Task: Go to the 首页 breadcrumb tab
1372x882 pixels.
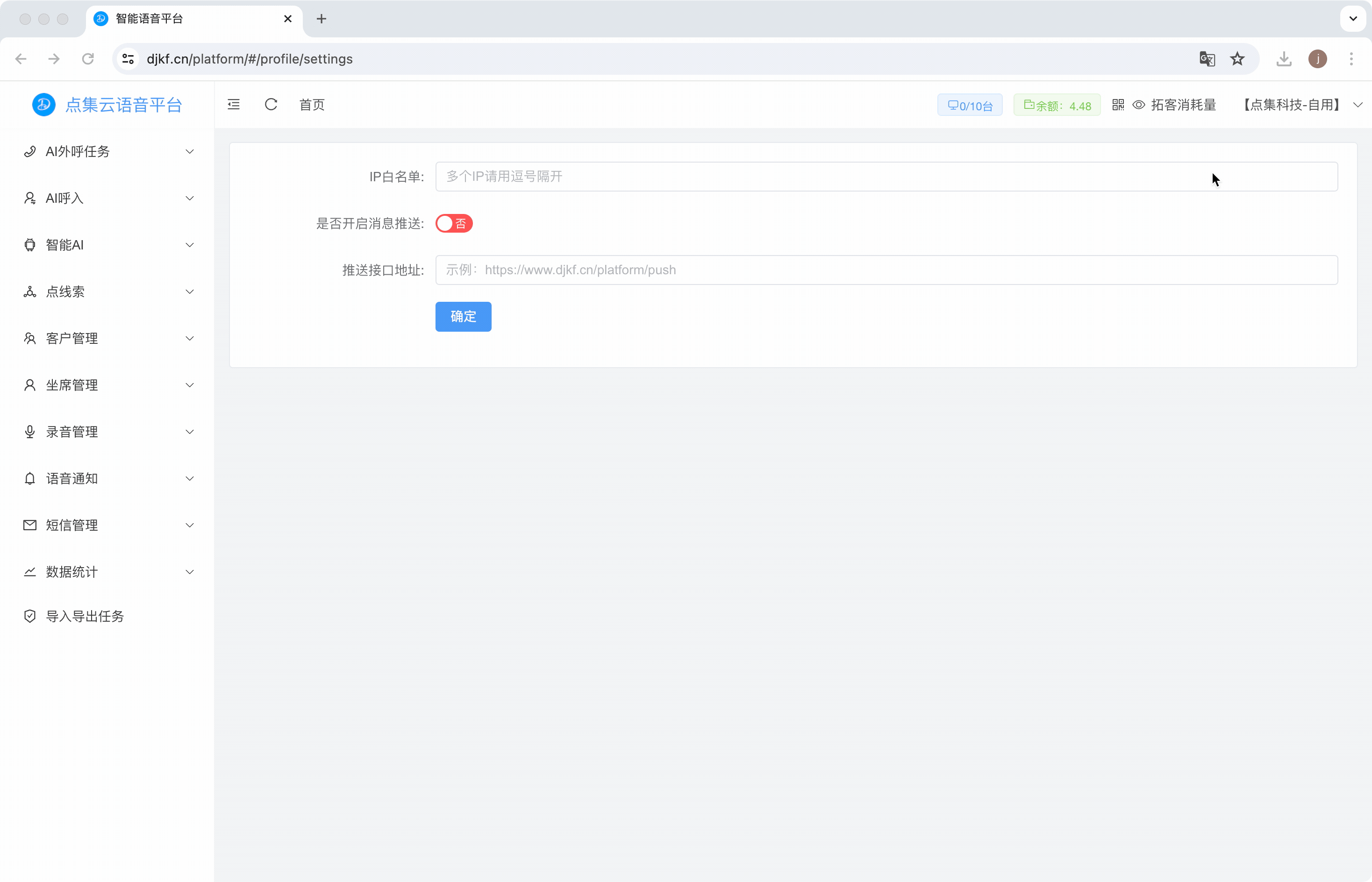Action: click(x=312, y=105)
